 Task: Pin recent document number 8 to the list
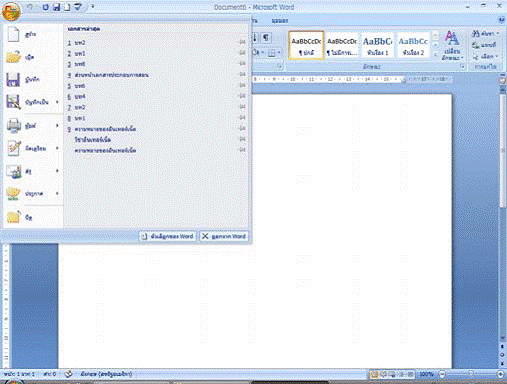(x=243, y=118)
